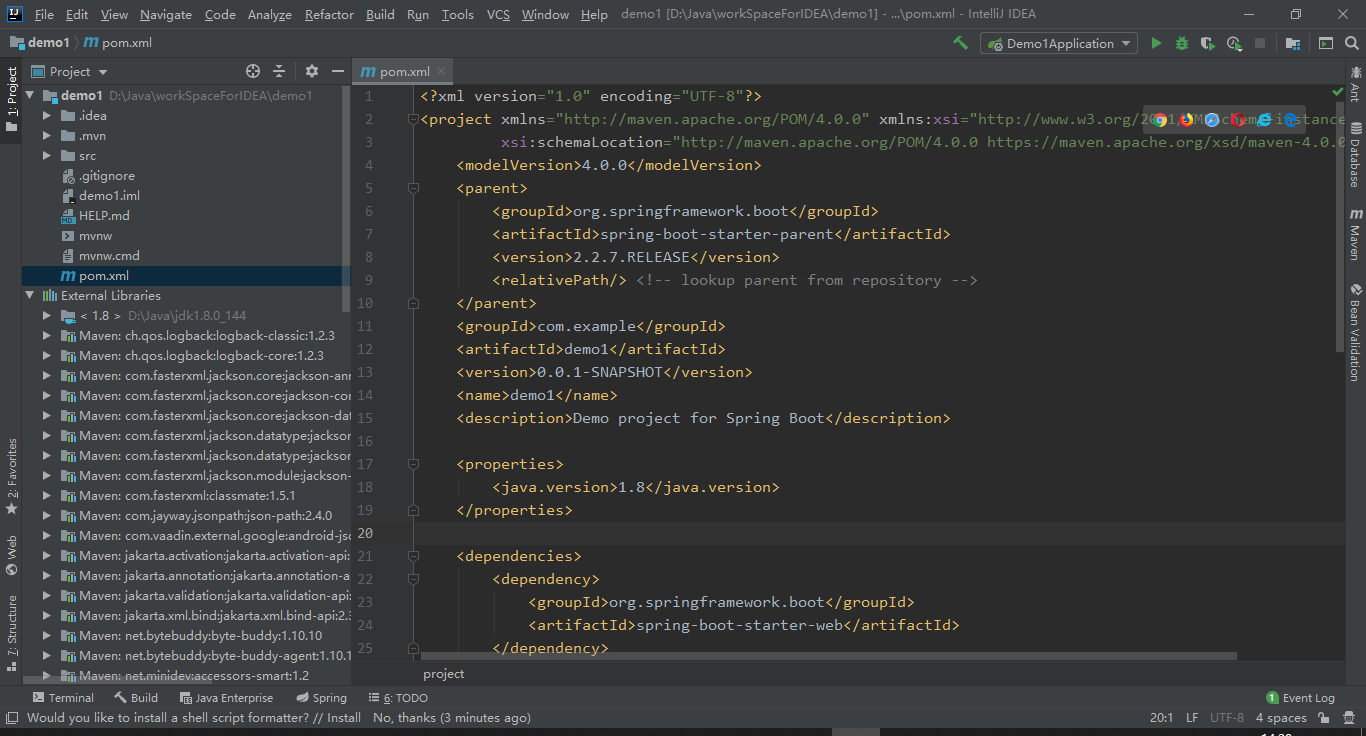Close the pom.xml editor tab

(x=441, y=71)
